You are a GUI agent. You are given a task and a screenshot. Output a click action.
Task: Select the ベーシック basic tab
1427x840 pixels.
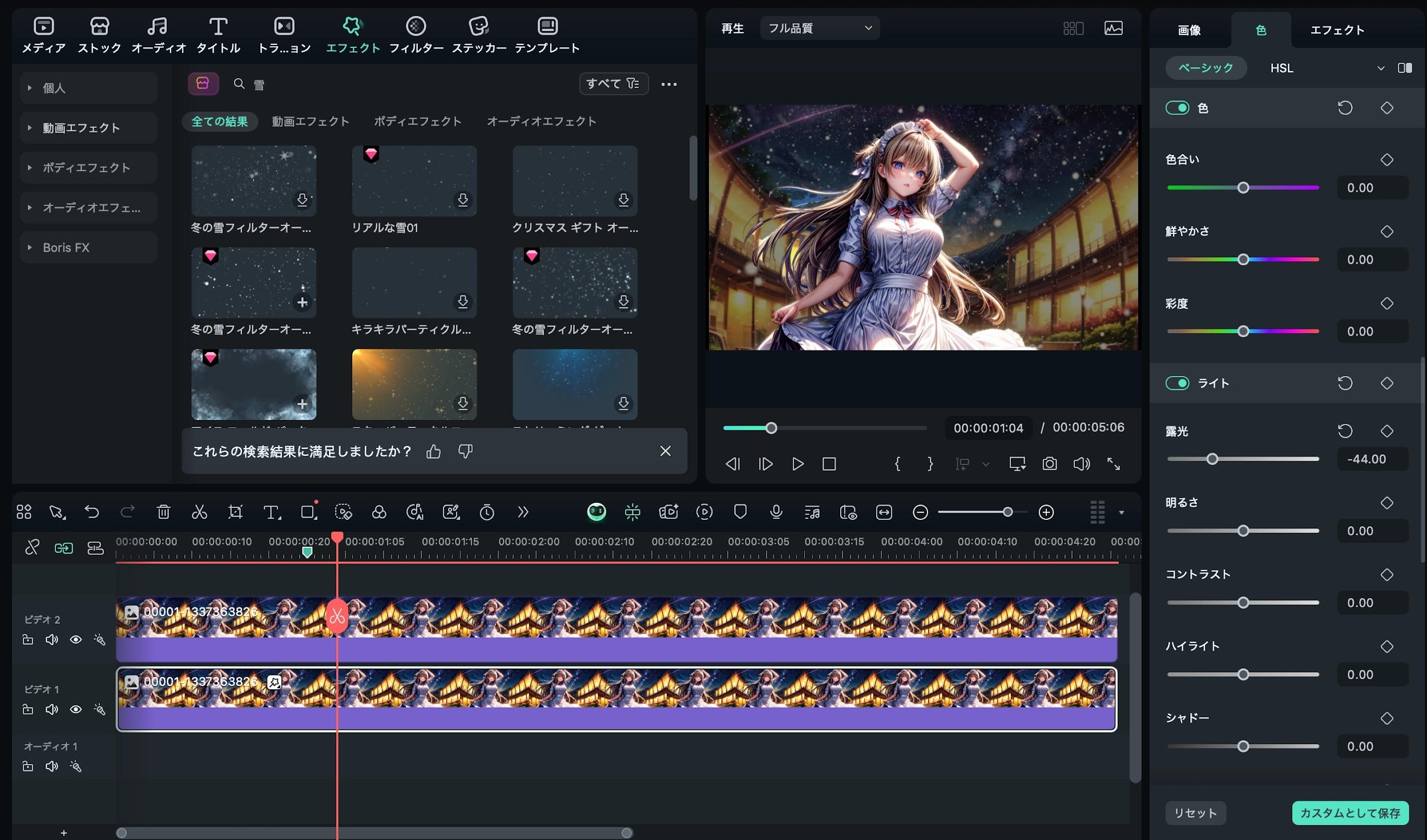pos(1206,68)
